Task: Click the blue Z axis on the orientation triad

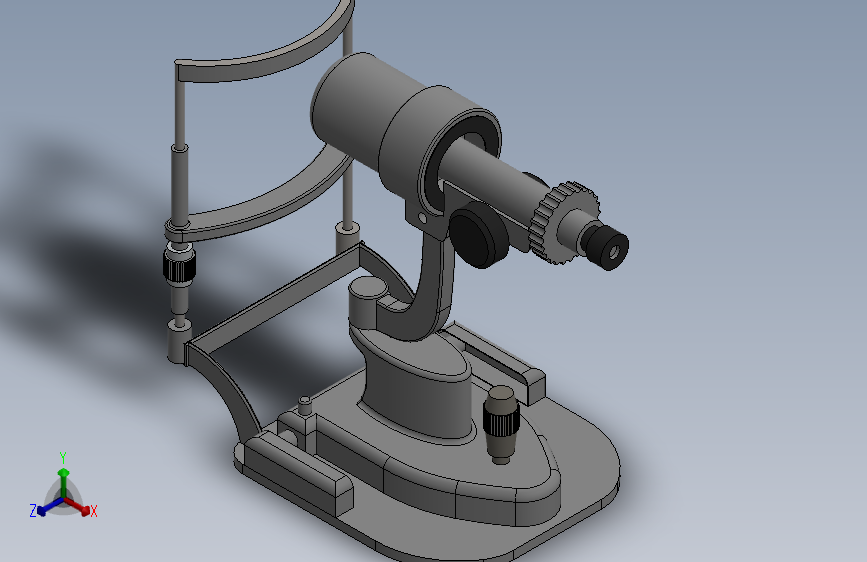Action: [x=48, y=507]
